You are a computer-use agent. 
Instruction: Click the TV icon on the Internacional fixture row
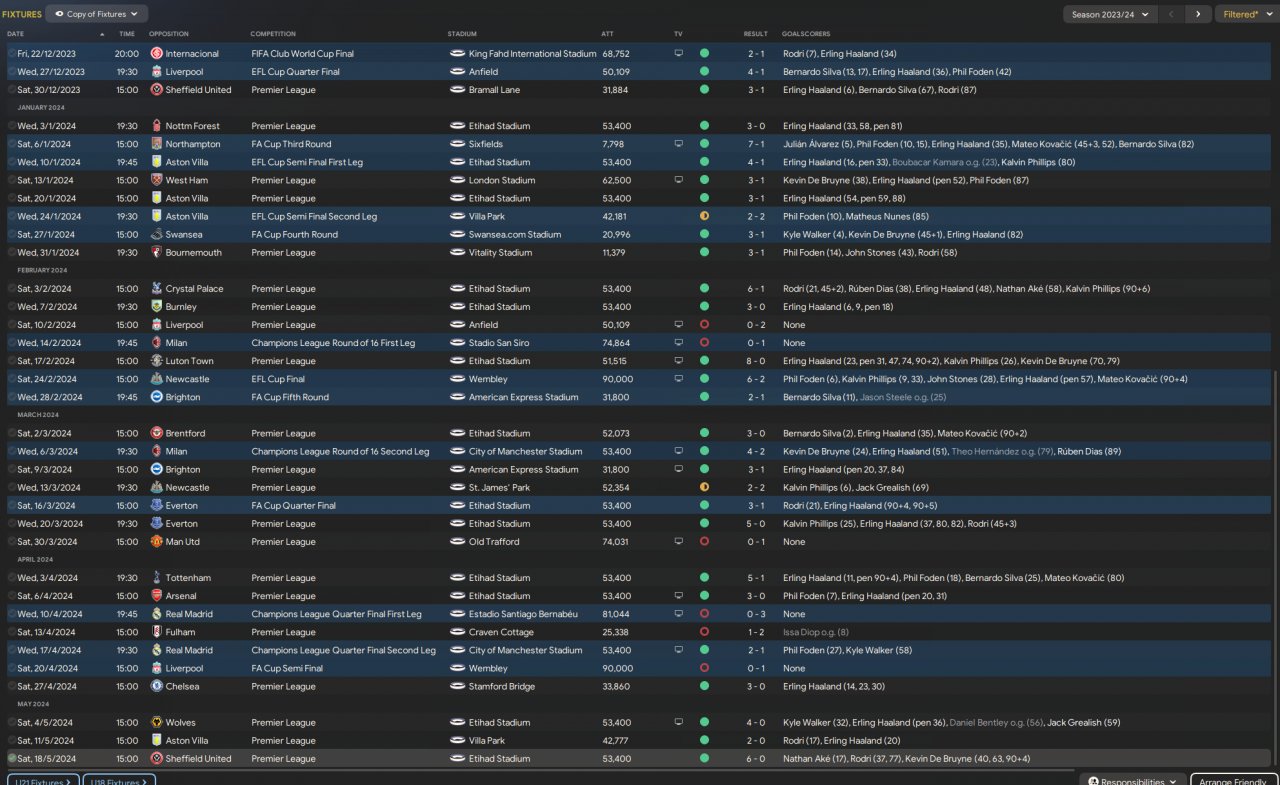coord(679,54)
